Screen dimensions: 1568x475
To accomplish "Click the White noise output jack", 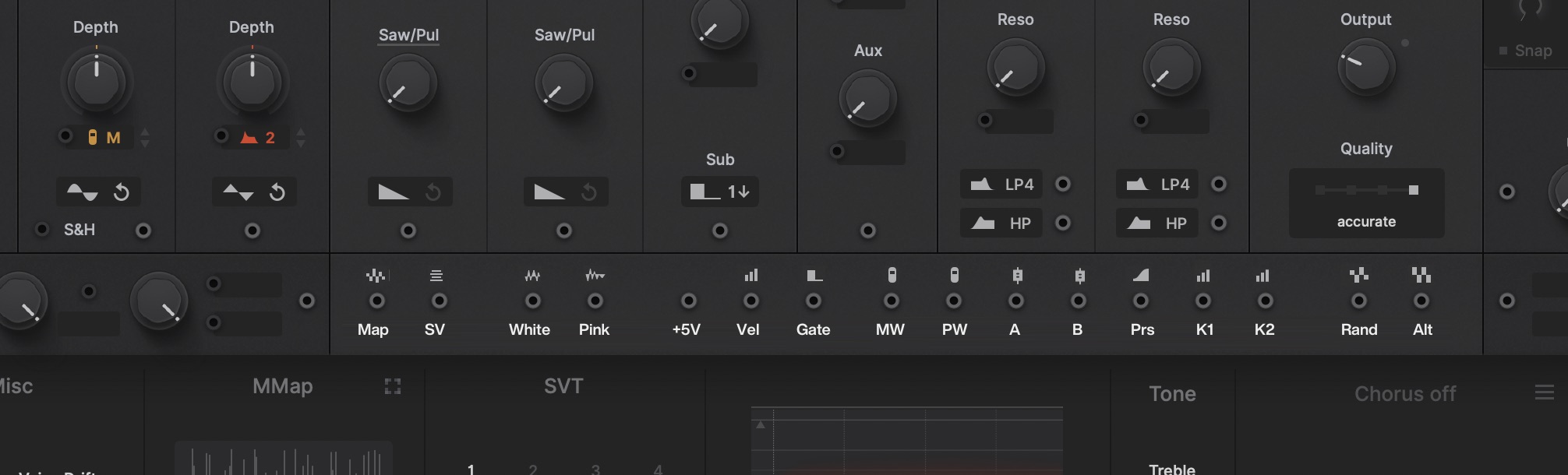I will (533, 301).
